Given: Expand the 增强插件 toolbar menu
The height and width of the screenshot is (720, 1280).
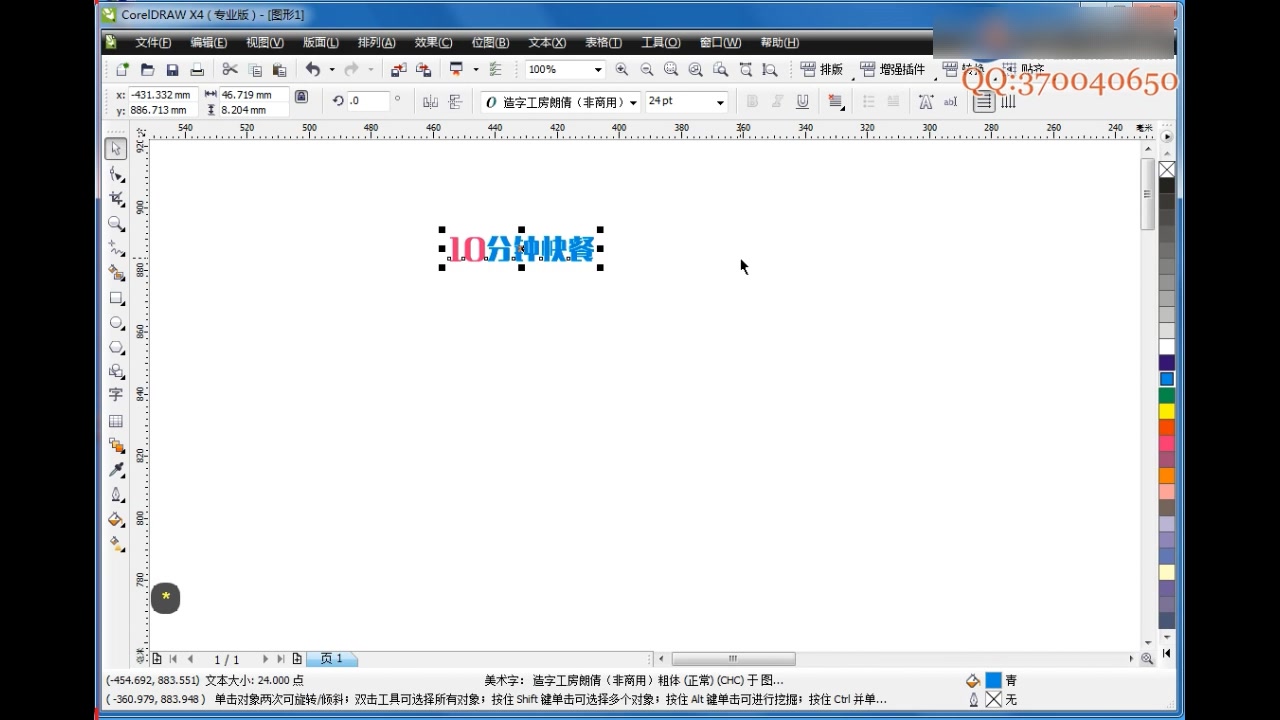Looking at the screenshot, I should (893, 70).
